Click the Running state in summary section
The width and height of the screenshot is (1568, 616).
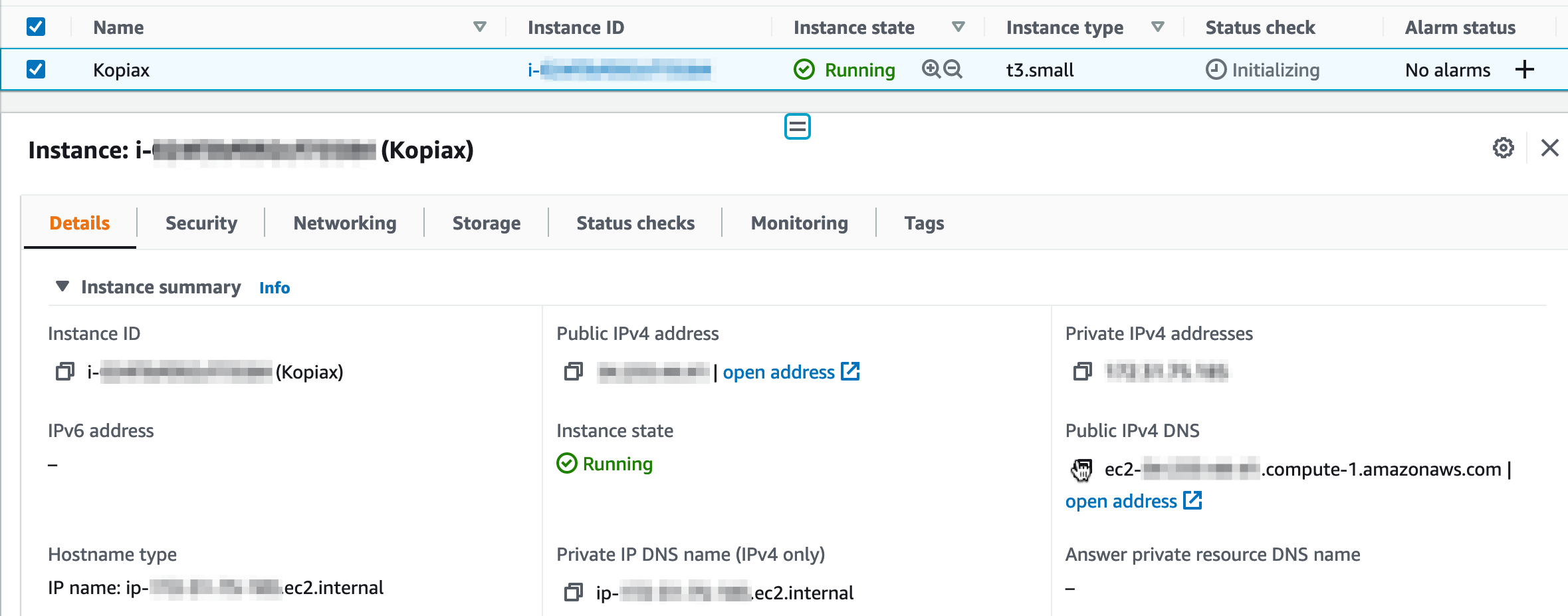(x=604, y=464)
